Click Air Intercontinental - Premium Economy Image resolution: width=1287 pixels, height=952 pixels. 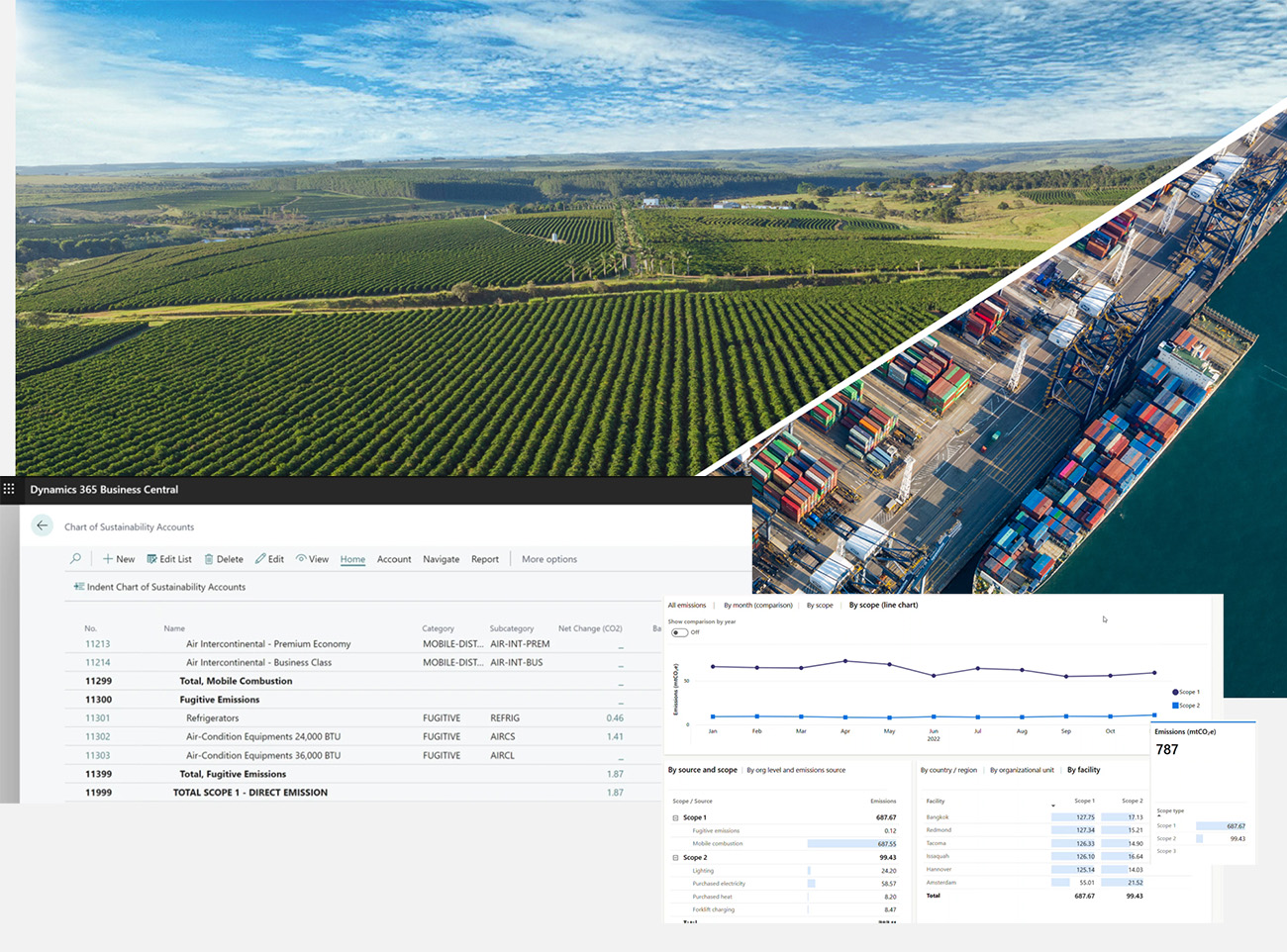point(268,644)
